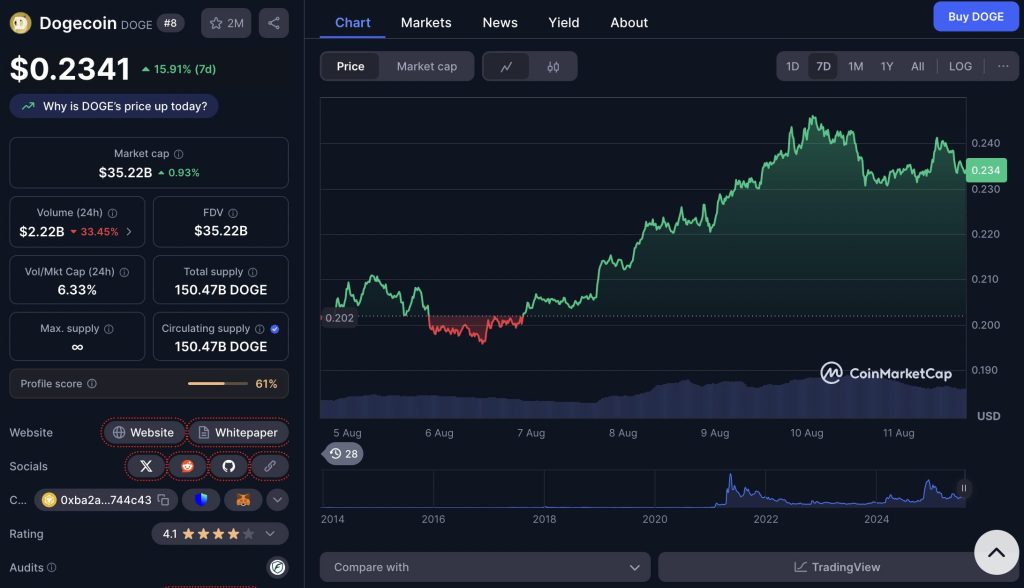Switch to the Markets tab
This screenshot has width=1024, height=588.
426,22
